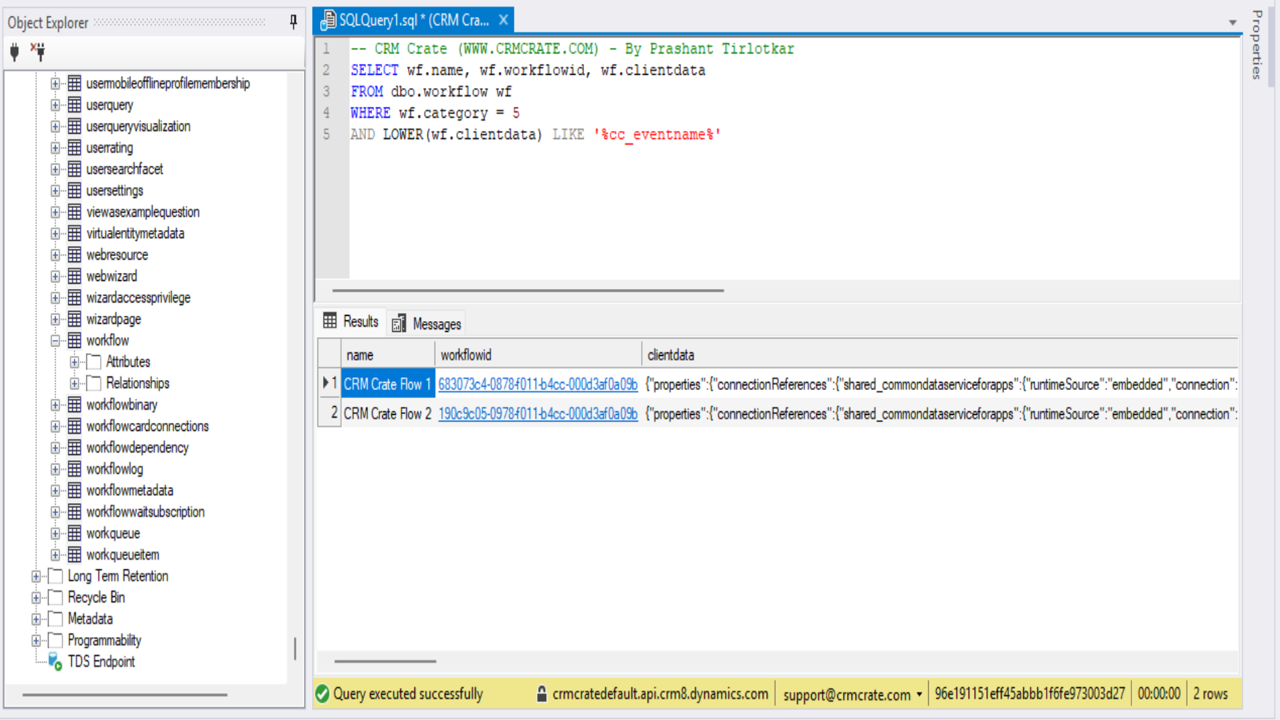Click the workflowdependency table icon
The height and width of the screenshot is (720, 1280).
click(x=74, y=448)
